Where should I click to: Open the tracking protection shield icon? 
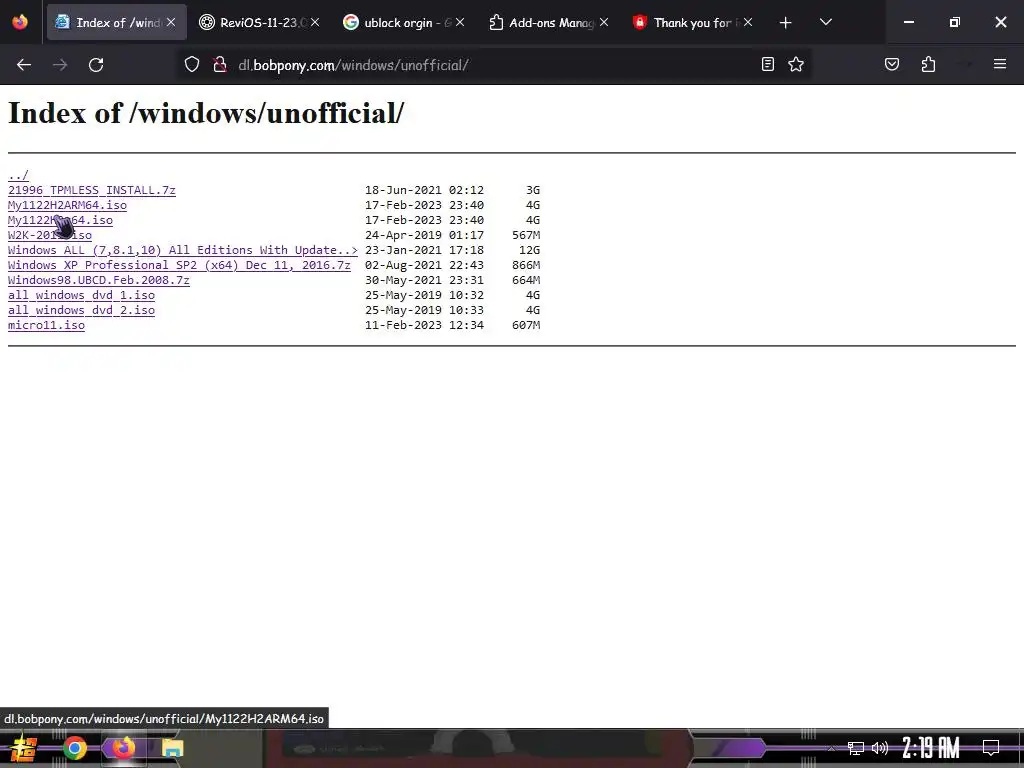pyautogui.click(x=191, y=65)
